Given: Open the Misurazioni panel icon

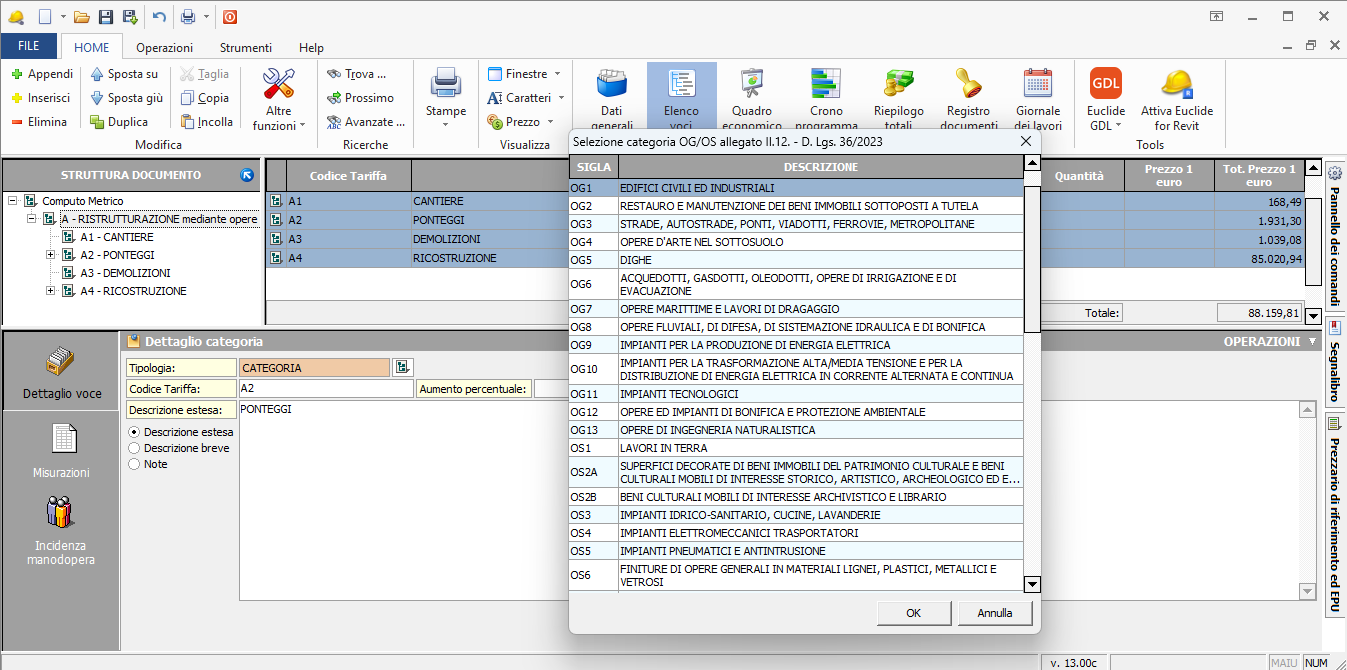Looking at the screenshot, I should tap(61, 440).
